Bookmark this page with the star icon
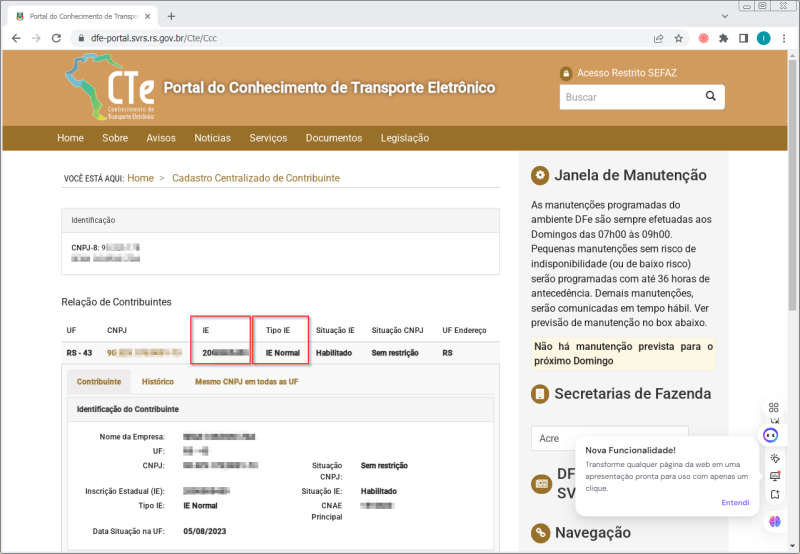This screenshot has height=554, width=800. click(x=679, y=38)
